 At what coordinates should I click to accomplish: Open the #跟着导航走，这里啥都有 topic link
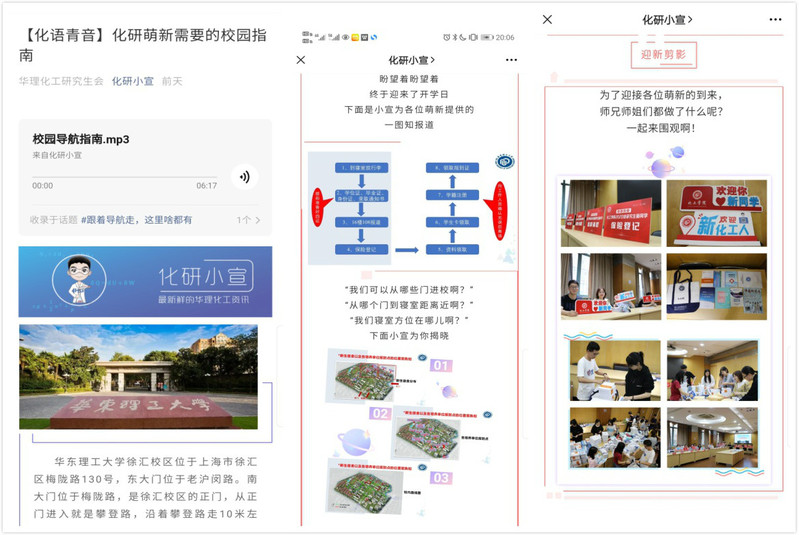[x=136, y=219]
